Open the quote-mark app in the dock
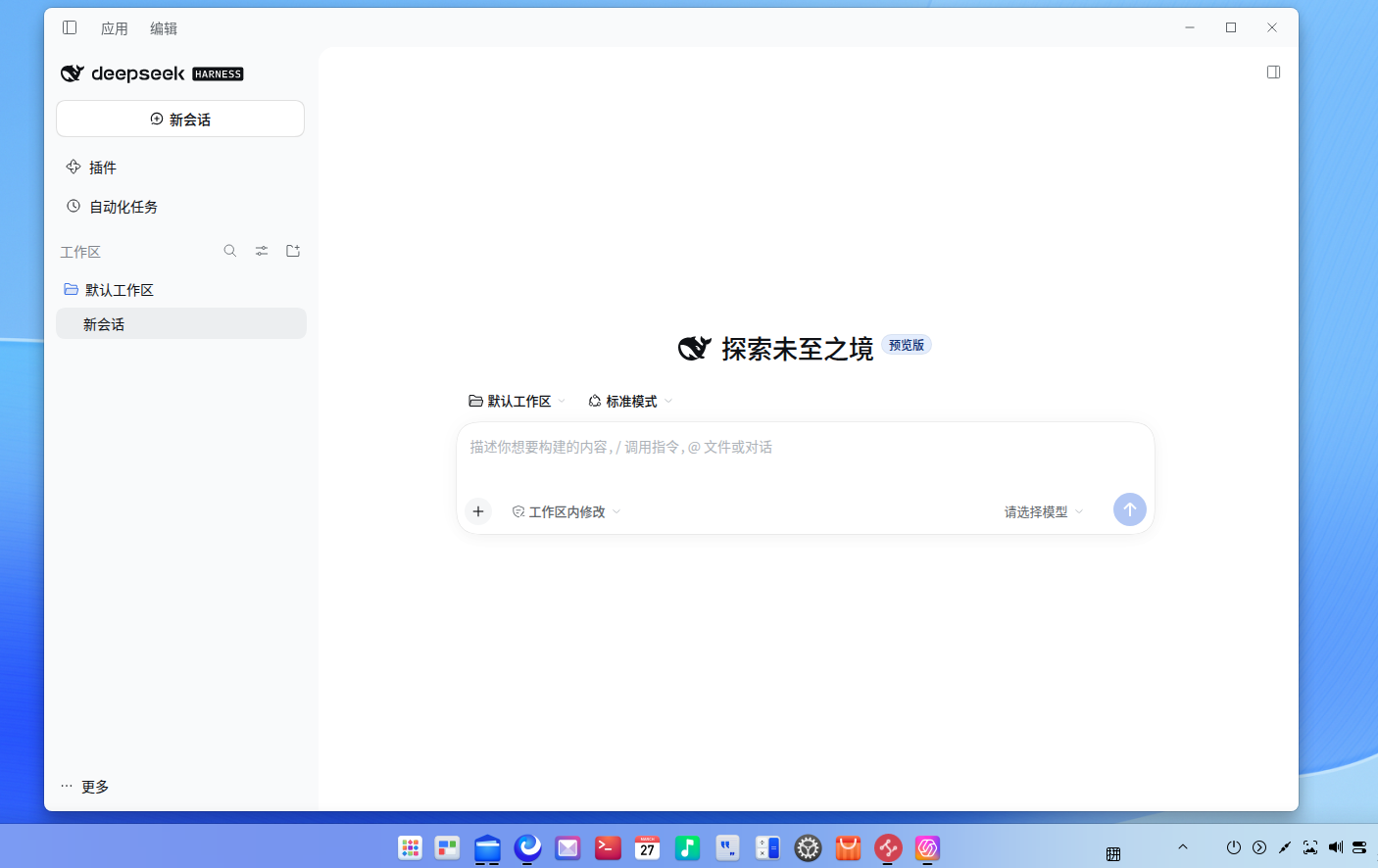Screen dimensions: 1378x868 (x=727, y=847)
